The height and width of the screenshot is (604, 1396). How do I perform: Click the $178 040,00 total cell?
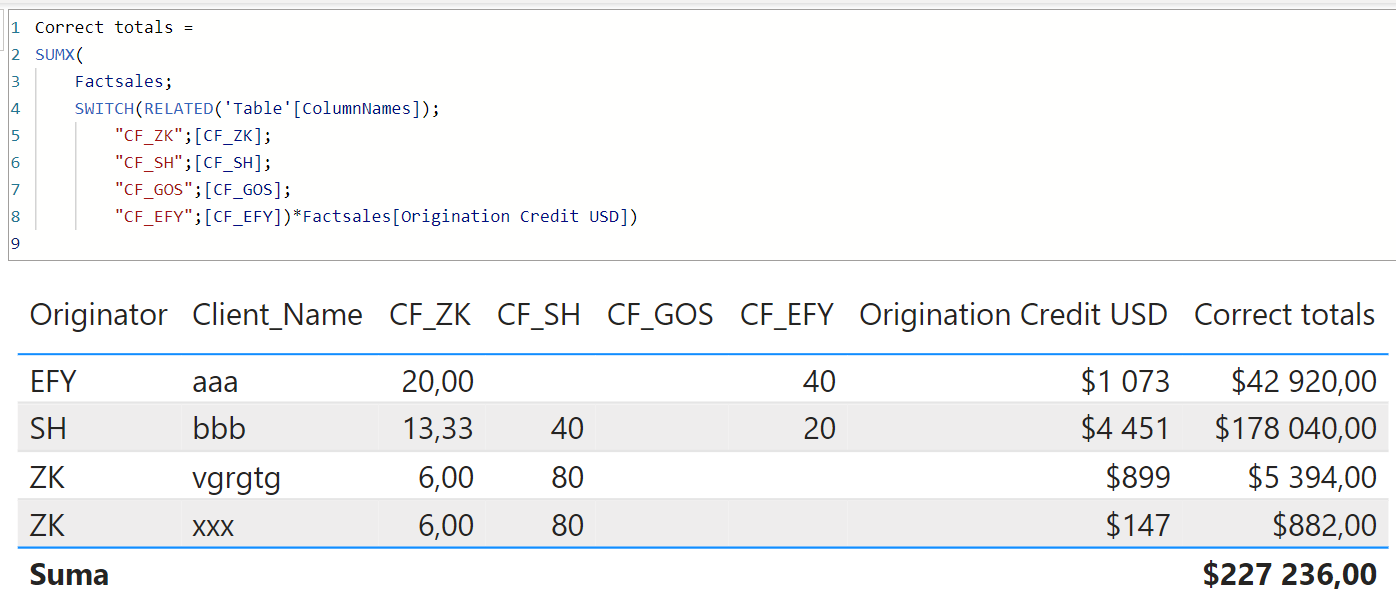coord(1296,429)
